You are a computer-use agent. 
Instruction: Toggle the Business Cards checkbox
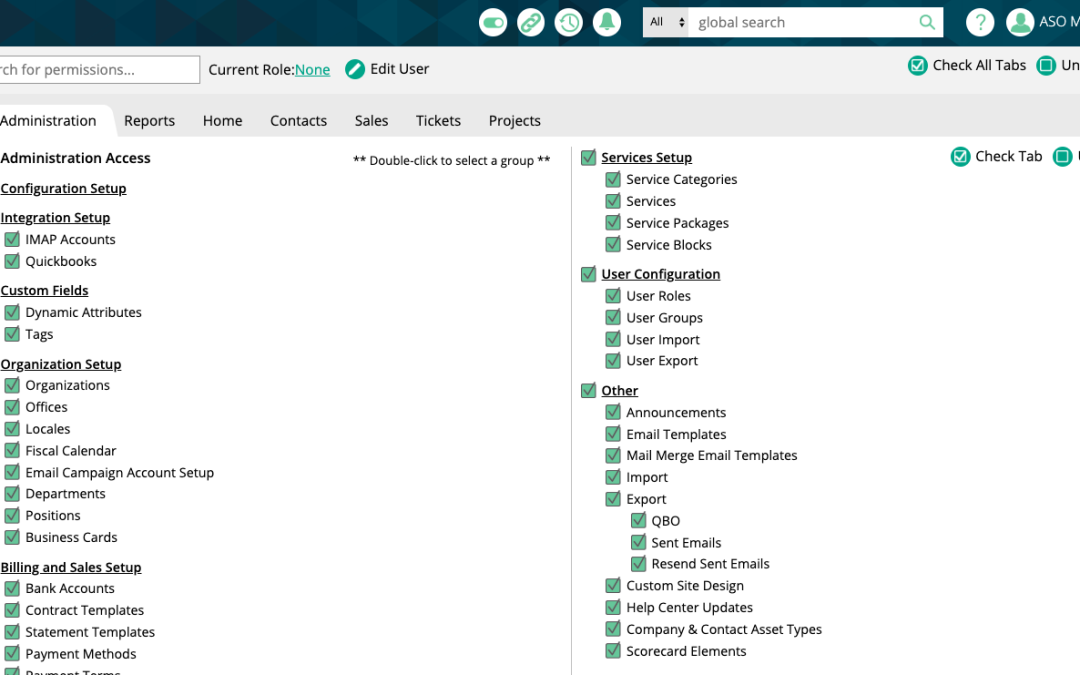(x=12, y=537)
